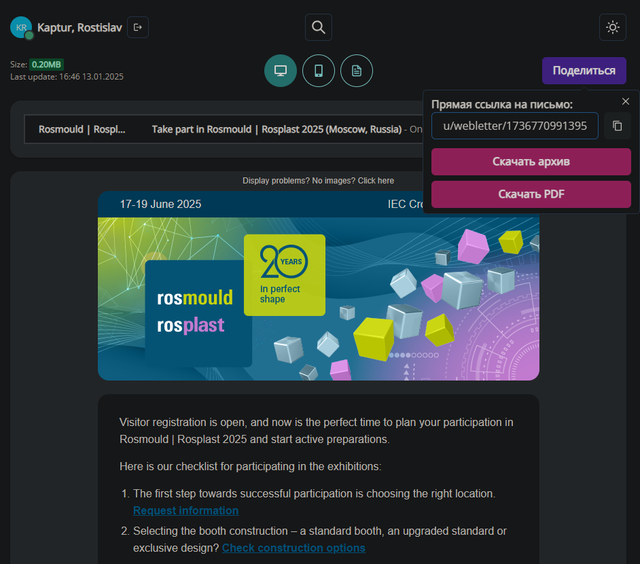
Task: Close the share popup with the X
Action: (x=625, y=101)
